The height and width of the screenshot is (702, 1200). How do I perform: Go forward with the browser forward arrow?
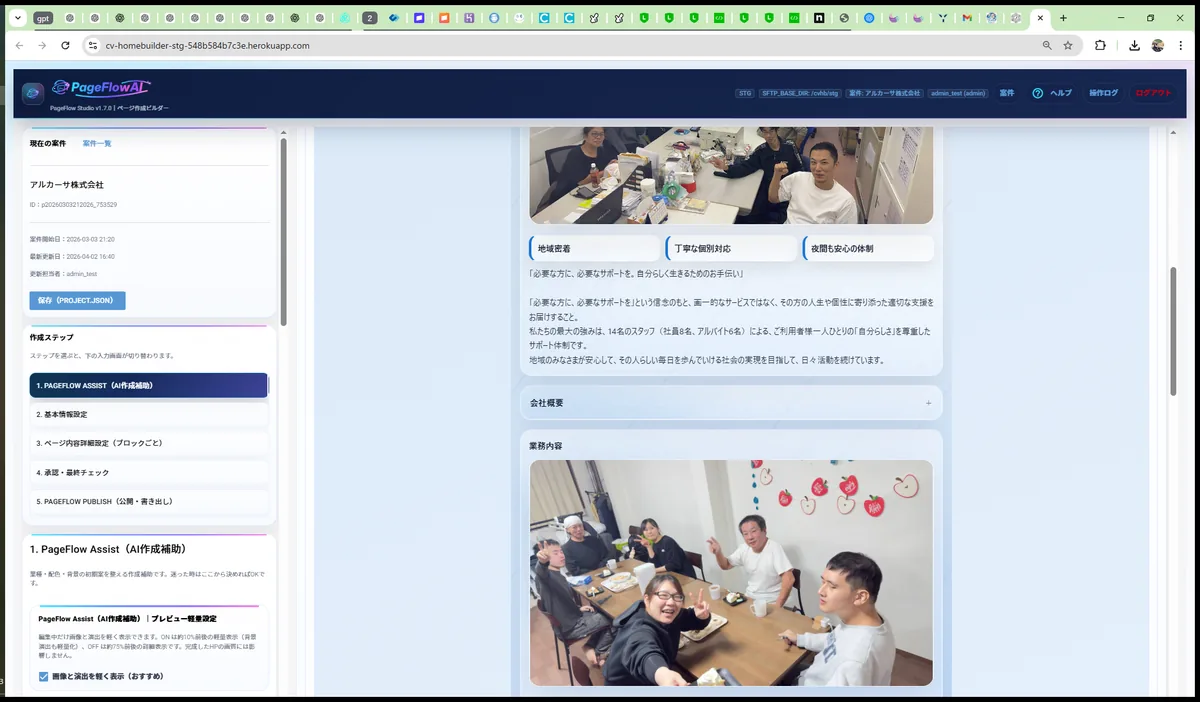pyautogui.click(x=42, y=45)
